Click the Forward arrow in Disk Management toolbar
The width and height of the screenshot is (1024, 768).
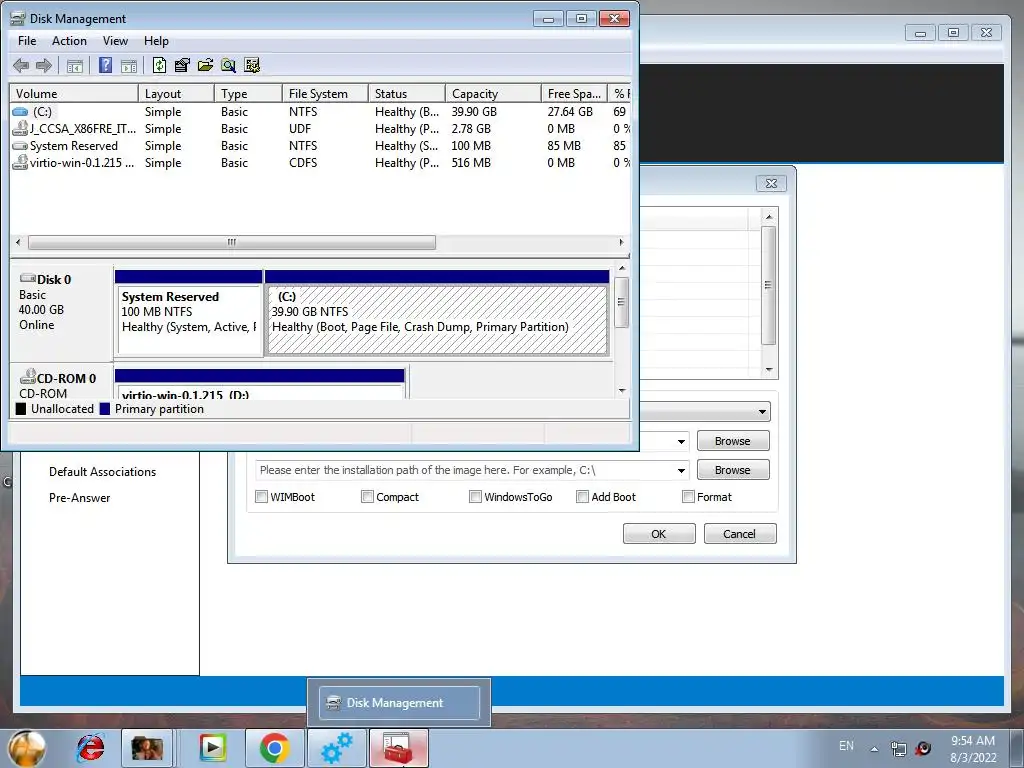click(44, 65)
